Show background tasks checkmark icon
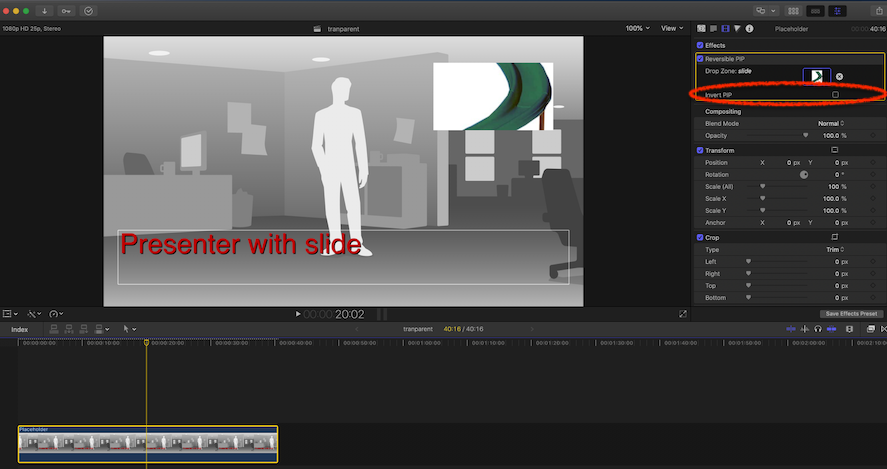 coord(88,11)
